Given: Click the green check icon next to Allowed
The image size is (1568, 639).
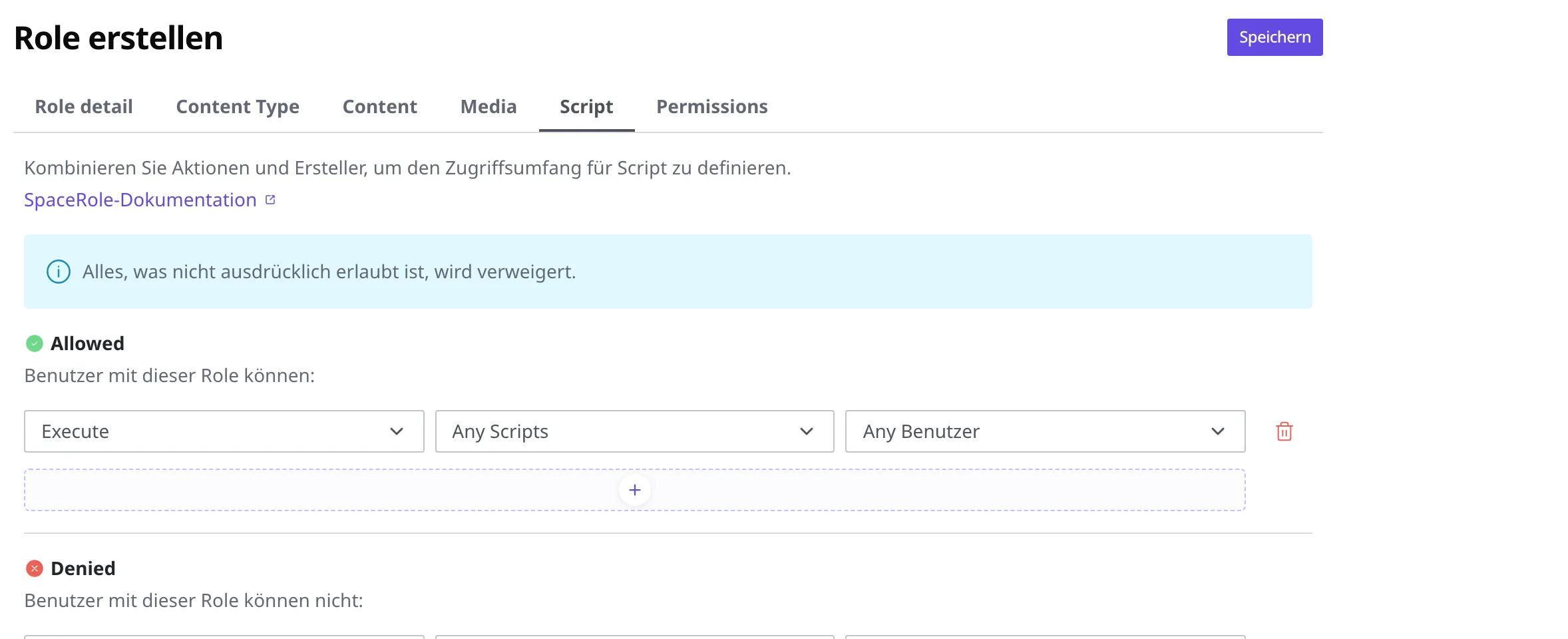Looking at the screenshot, I should [35, 343].
